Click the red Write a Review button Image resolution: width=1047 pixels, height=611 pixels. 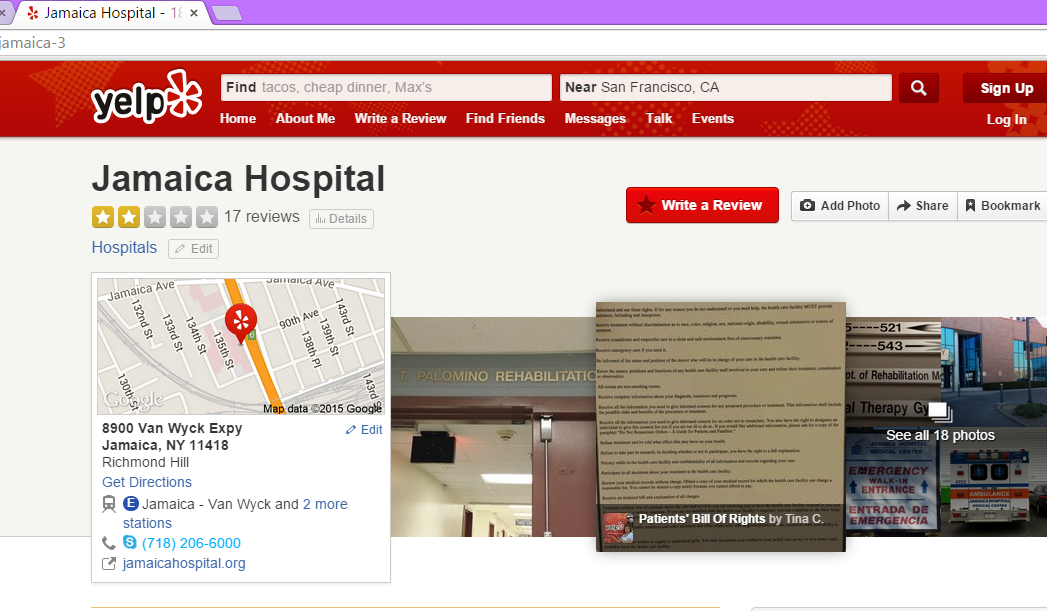[702, 205]
